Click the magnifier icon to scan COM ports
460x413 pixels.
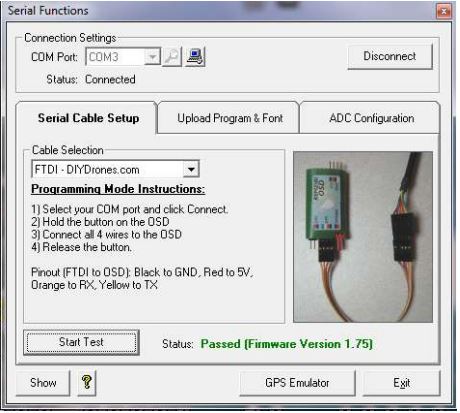172,57
